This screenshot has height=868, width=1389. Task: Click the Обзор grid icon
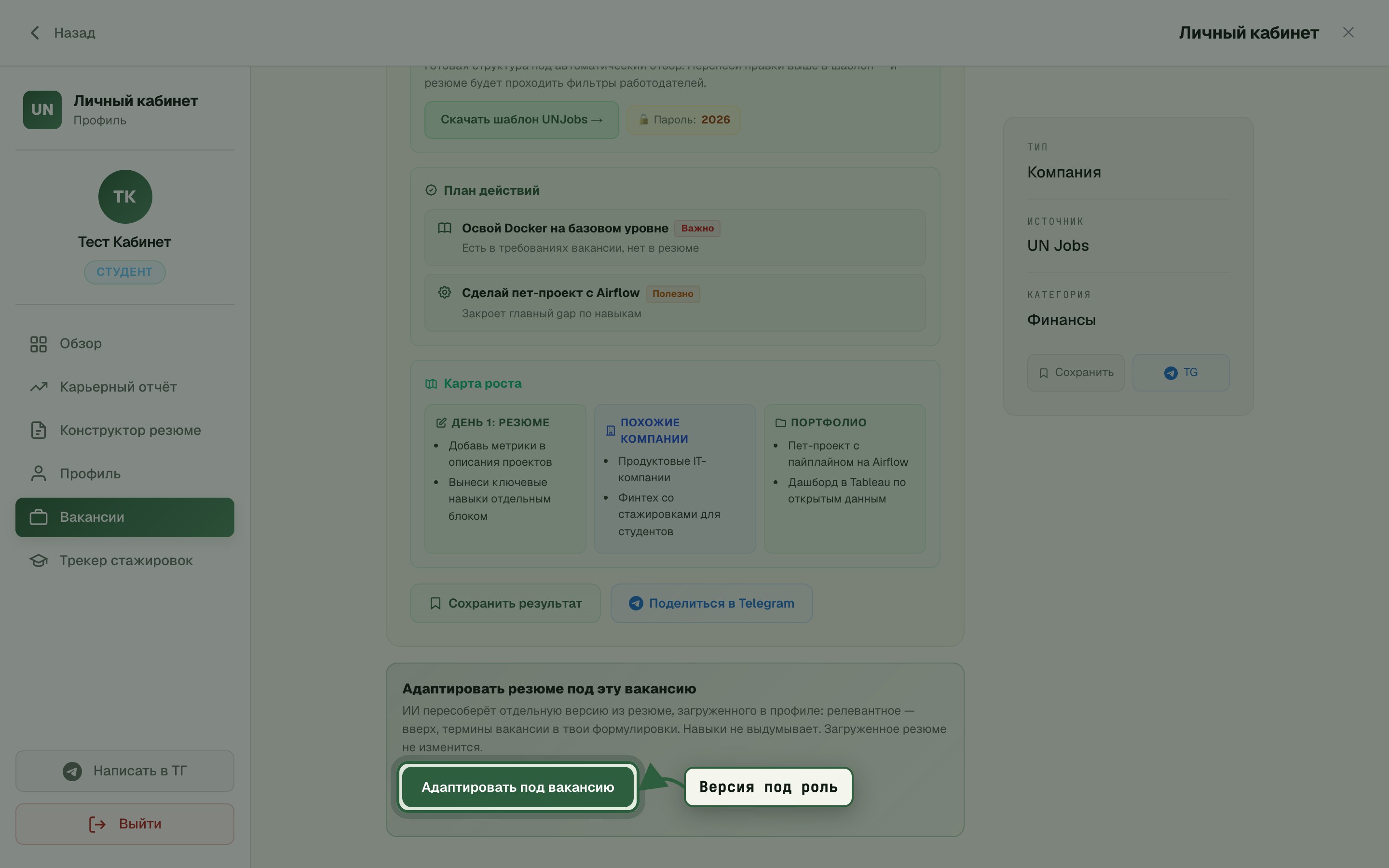pos(39,344)
